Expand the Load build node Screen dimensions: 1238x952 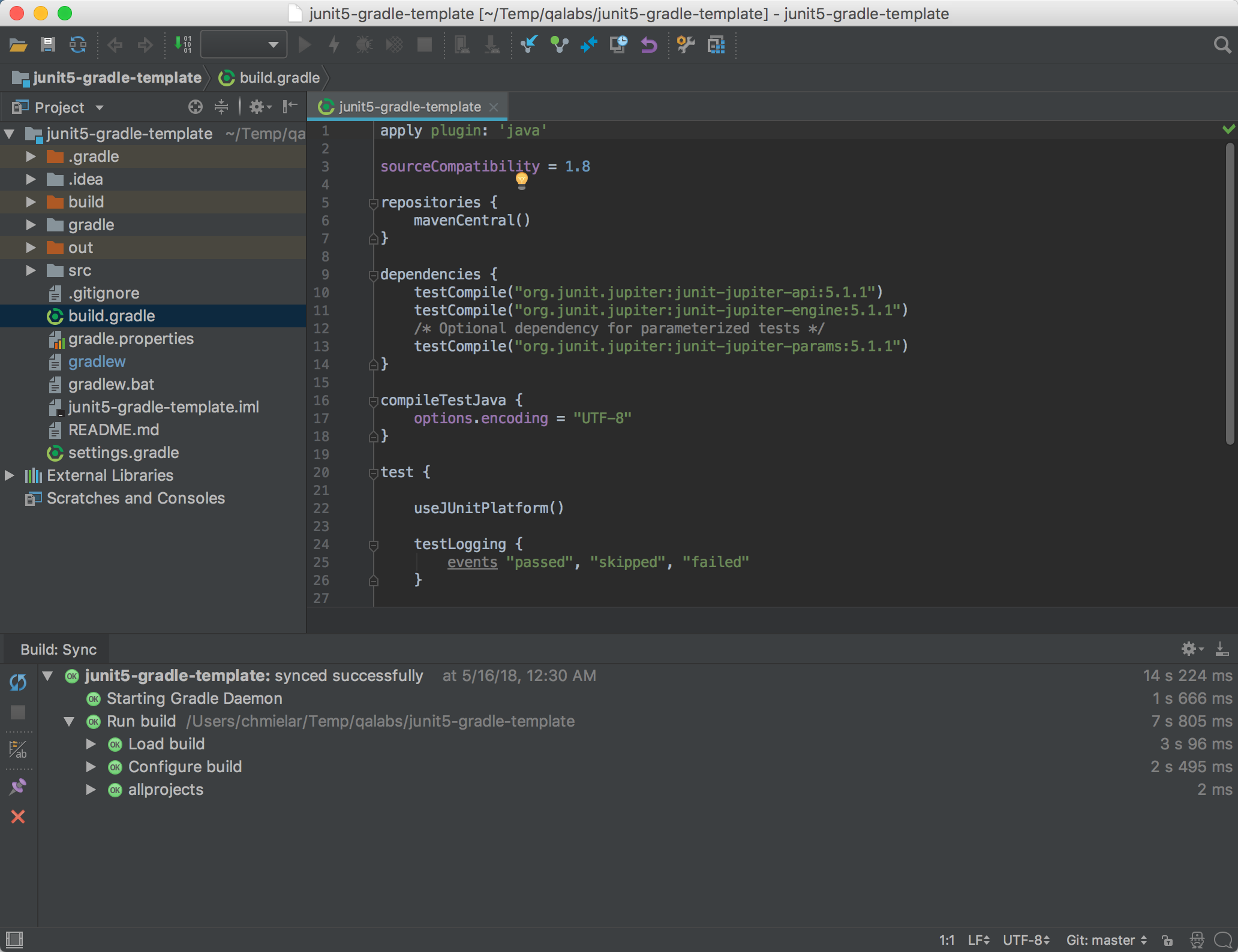tap(91, 744)
